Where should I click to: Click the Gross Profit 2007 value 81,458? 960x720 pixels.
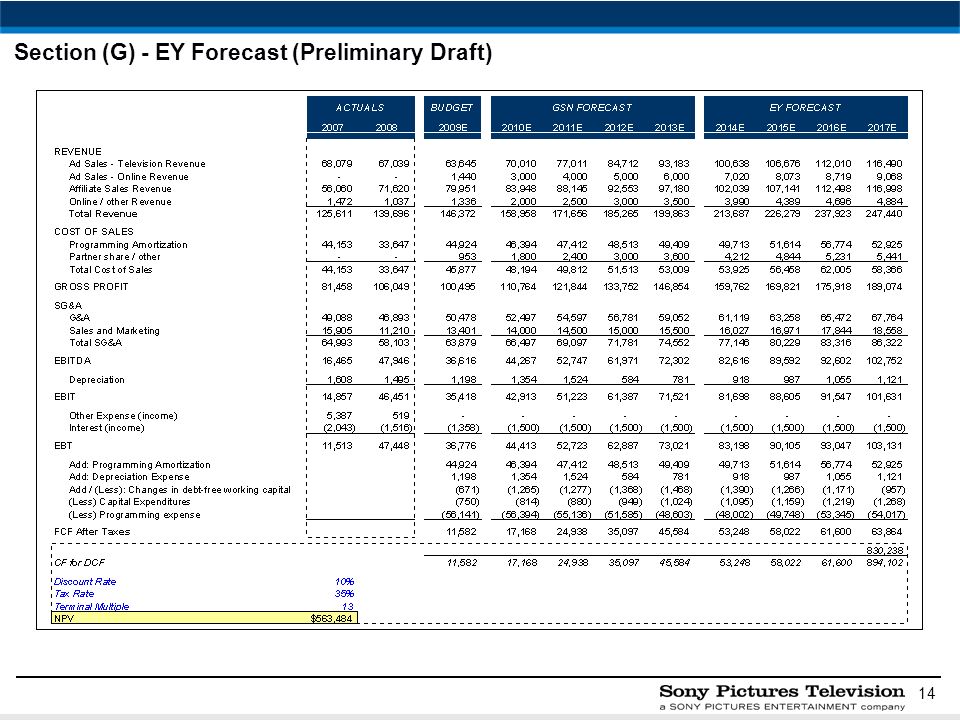tap(337, 287)
